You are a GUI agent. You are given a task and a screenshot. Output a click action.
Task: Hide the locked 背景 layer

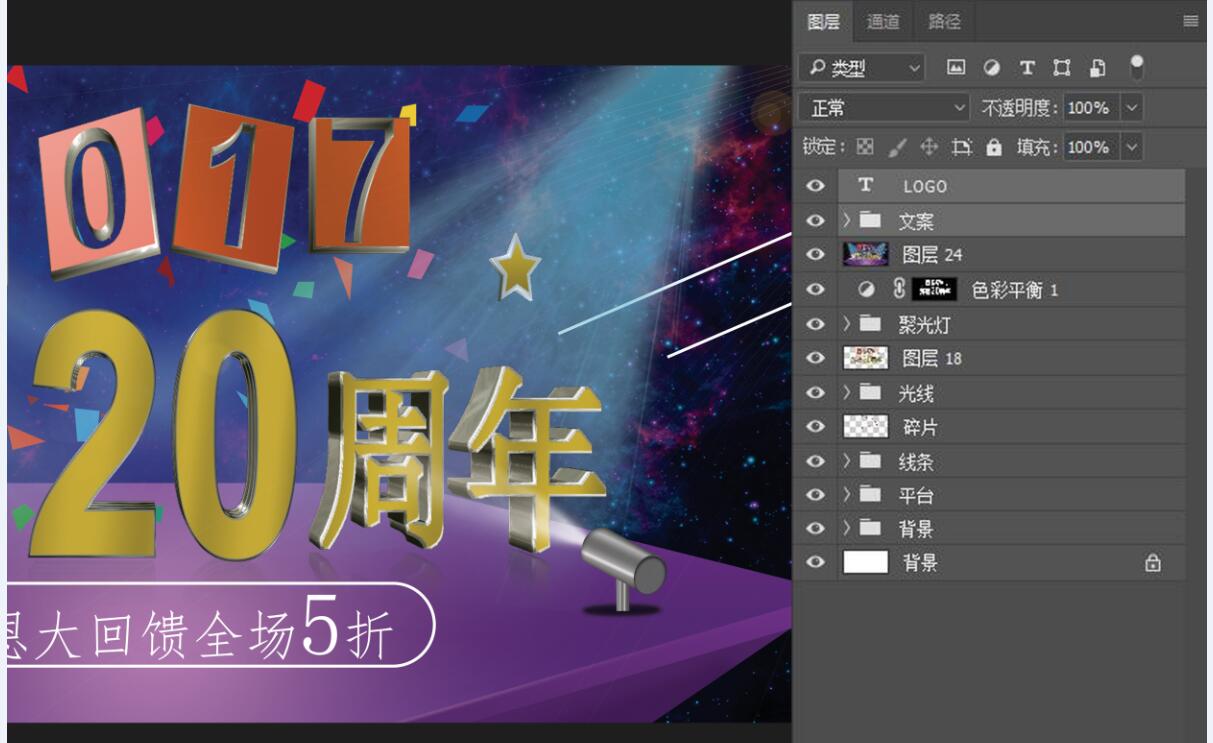(816, 563)
